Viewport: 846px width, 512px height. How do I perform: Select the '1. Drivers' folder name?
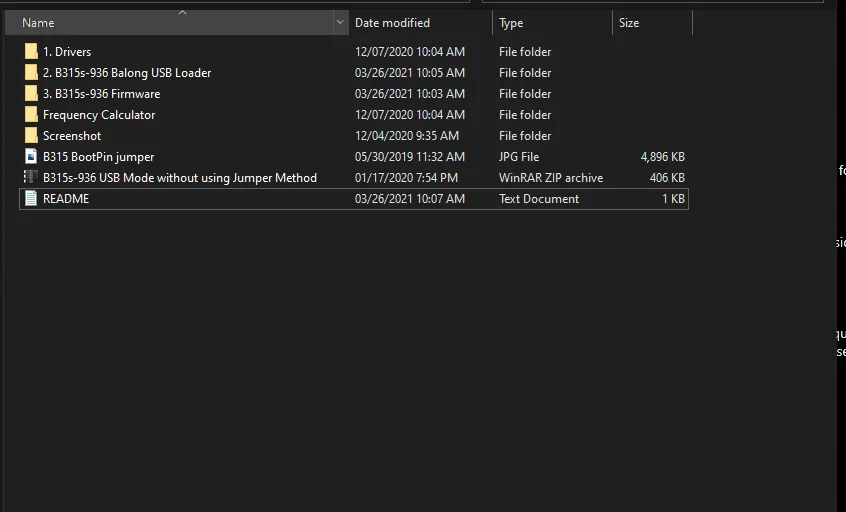(x=67, y=52)
